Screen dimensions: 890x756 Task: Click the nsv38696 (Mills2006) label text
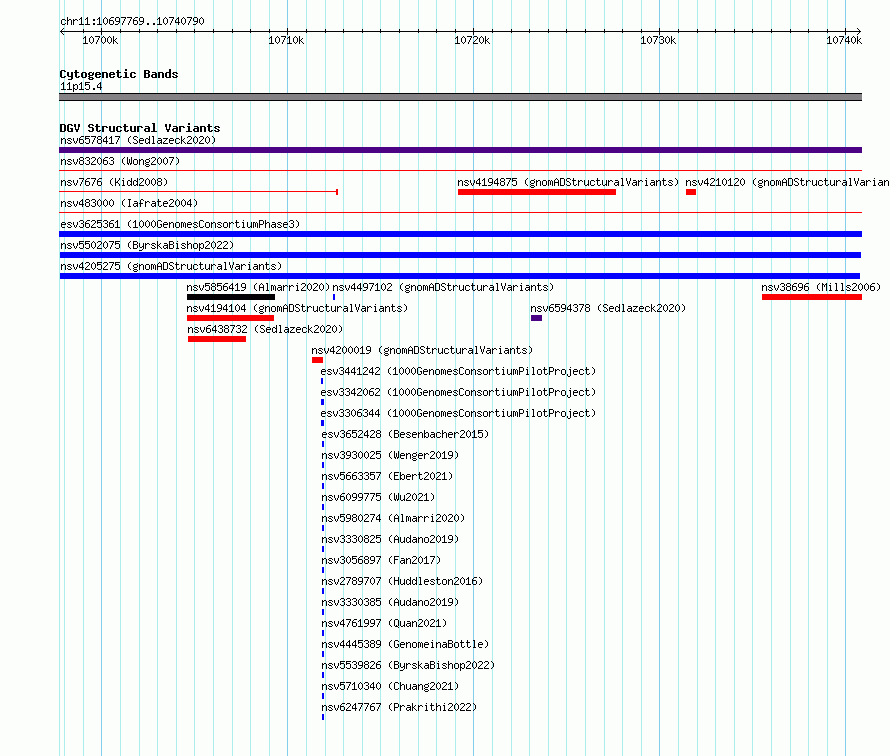click(821, 287)
